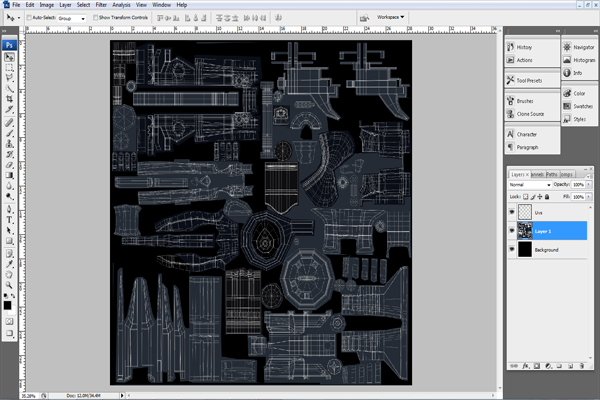Select the Move tool in toolbox
600x400 pixels.
point(10,57)
